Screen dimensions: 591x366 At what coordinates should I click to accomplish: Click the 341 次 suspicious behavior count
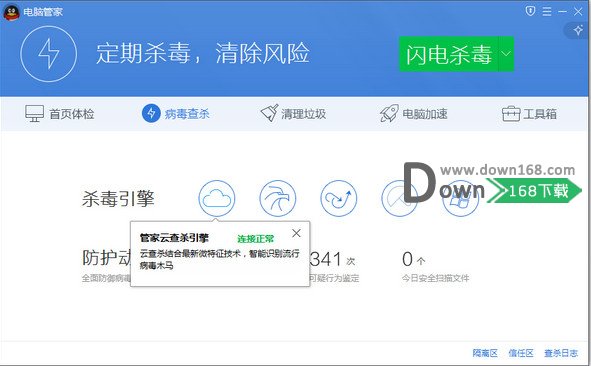(x=332, y=260)
